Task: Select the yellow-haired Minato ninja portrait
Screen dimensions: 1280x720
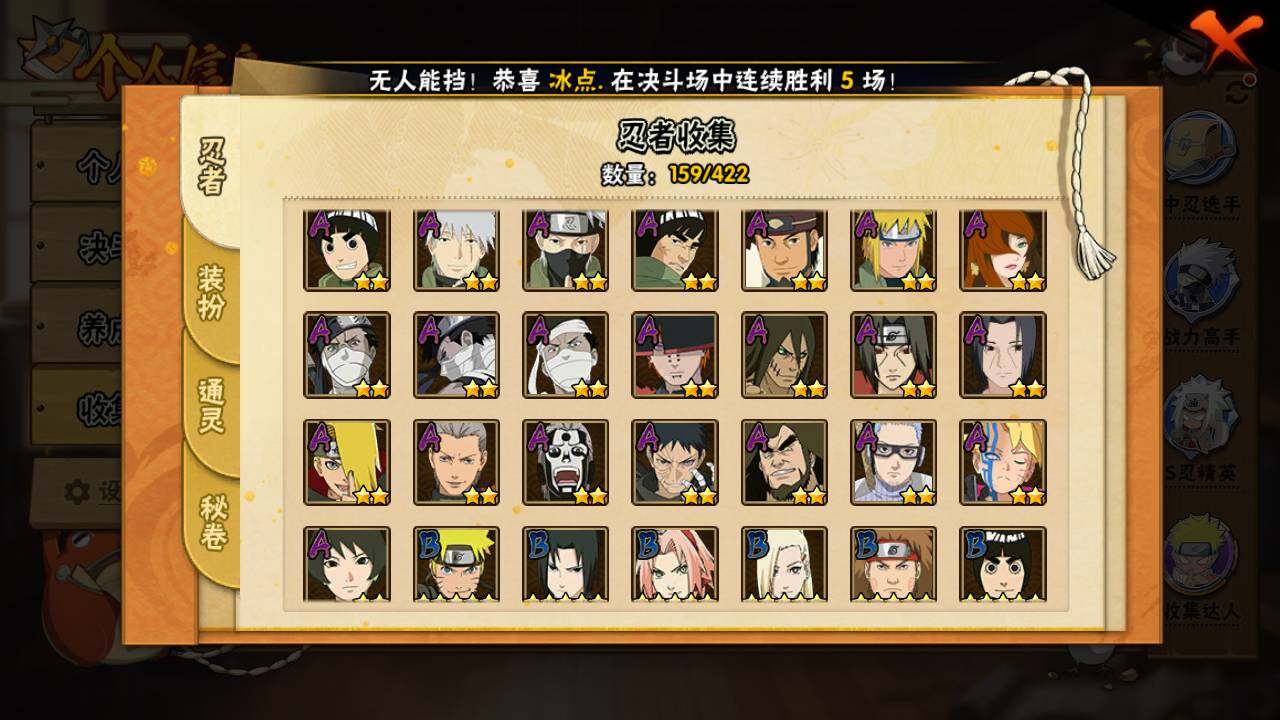Action: pyautogui.click(x=893, y=250)
